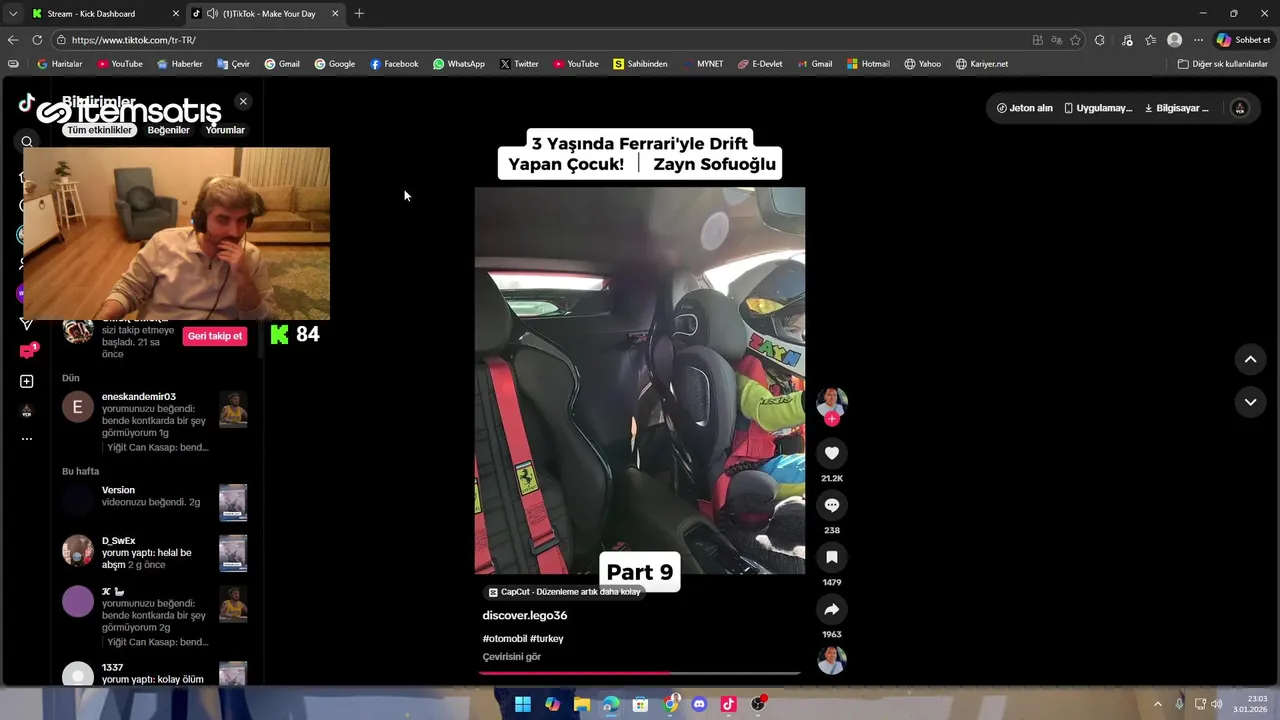Show hidden tray icons with the chevron
Viewport: 1280px width, 720px height.
[1158, 704]
